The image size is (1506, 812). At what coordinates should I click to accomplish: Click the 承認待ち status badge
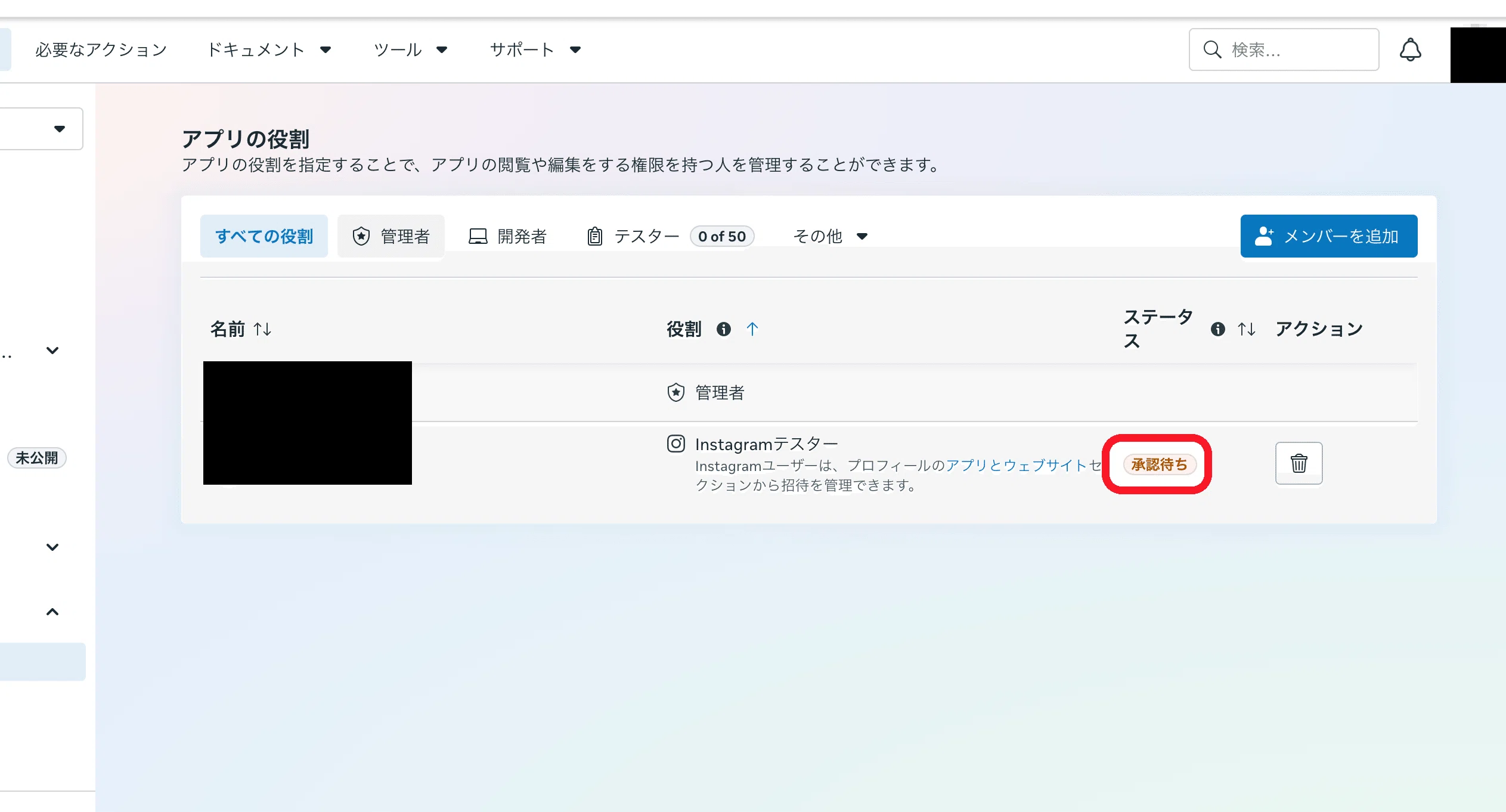(1159, 464)
